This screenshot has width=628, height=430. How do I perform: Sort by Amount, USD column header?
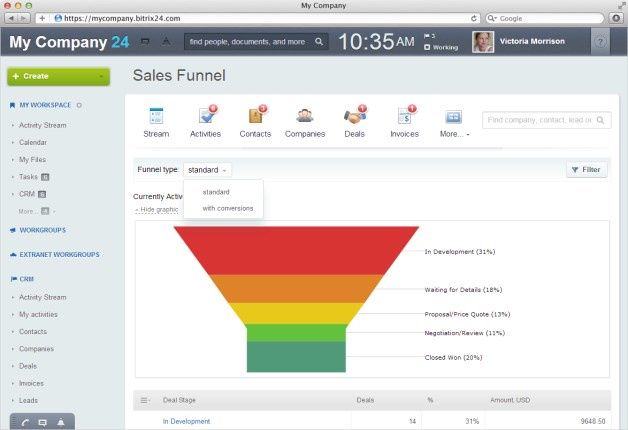coord(510,400)
